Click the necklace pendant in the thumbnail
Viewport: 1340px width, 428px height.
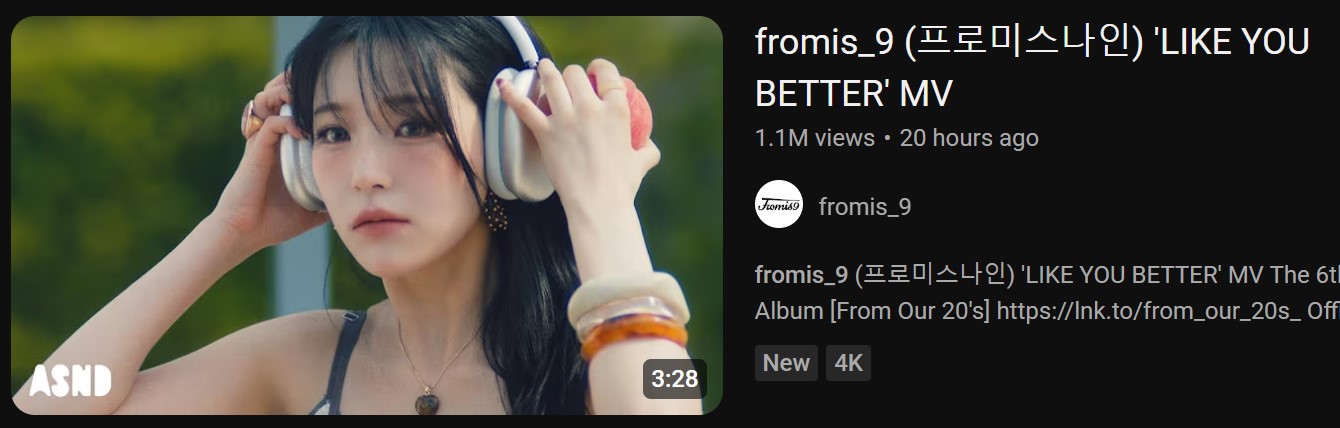[x=427, y=403]
